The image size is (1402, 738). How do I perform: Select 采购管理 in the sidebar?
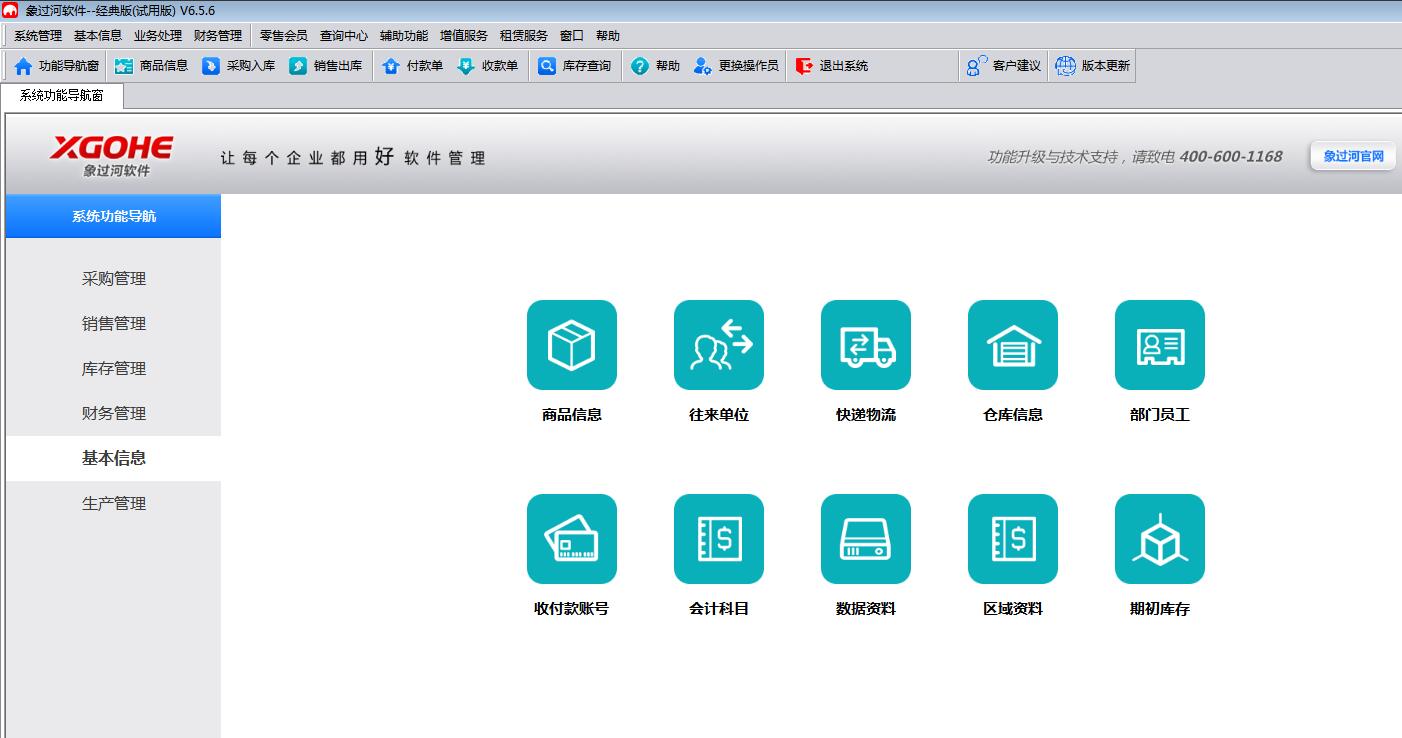pyautogui.click(x=114, y=279)
